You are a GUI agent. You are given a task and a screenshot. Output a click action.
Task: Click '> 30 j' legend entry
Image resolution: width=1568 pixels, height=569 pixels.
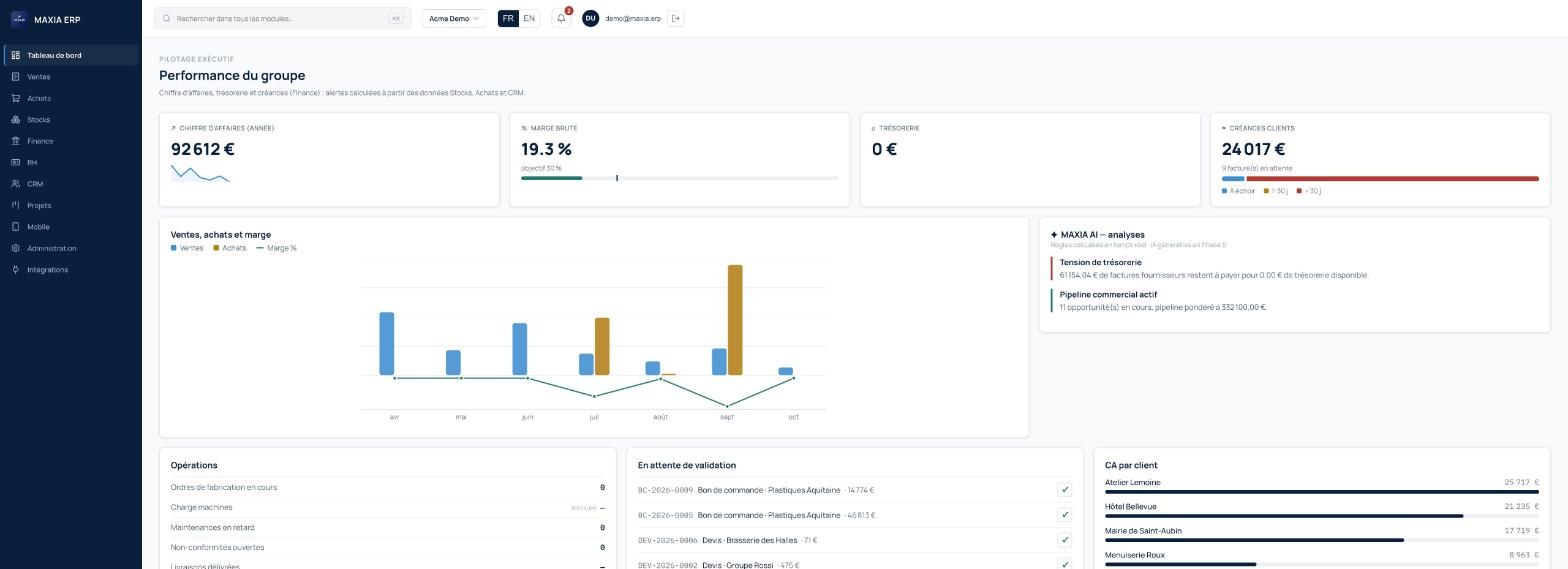point(1309,191)
